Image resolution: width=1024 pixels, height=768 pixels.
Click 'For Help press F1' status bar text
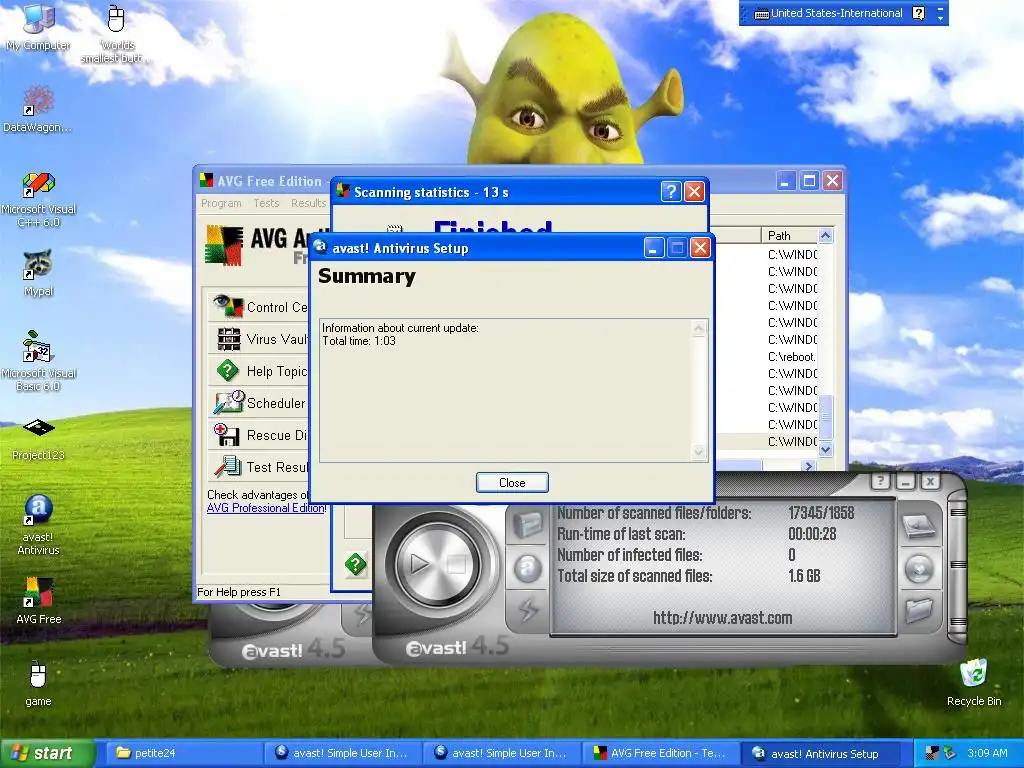(239, 592)
